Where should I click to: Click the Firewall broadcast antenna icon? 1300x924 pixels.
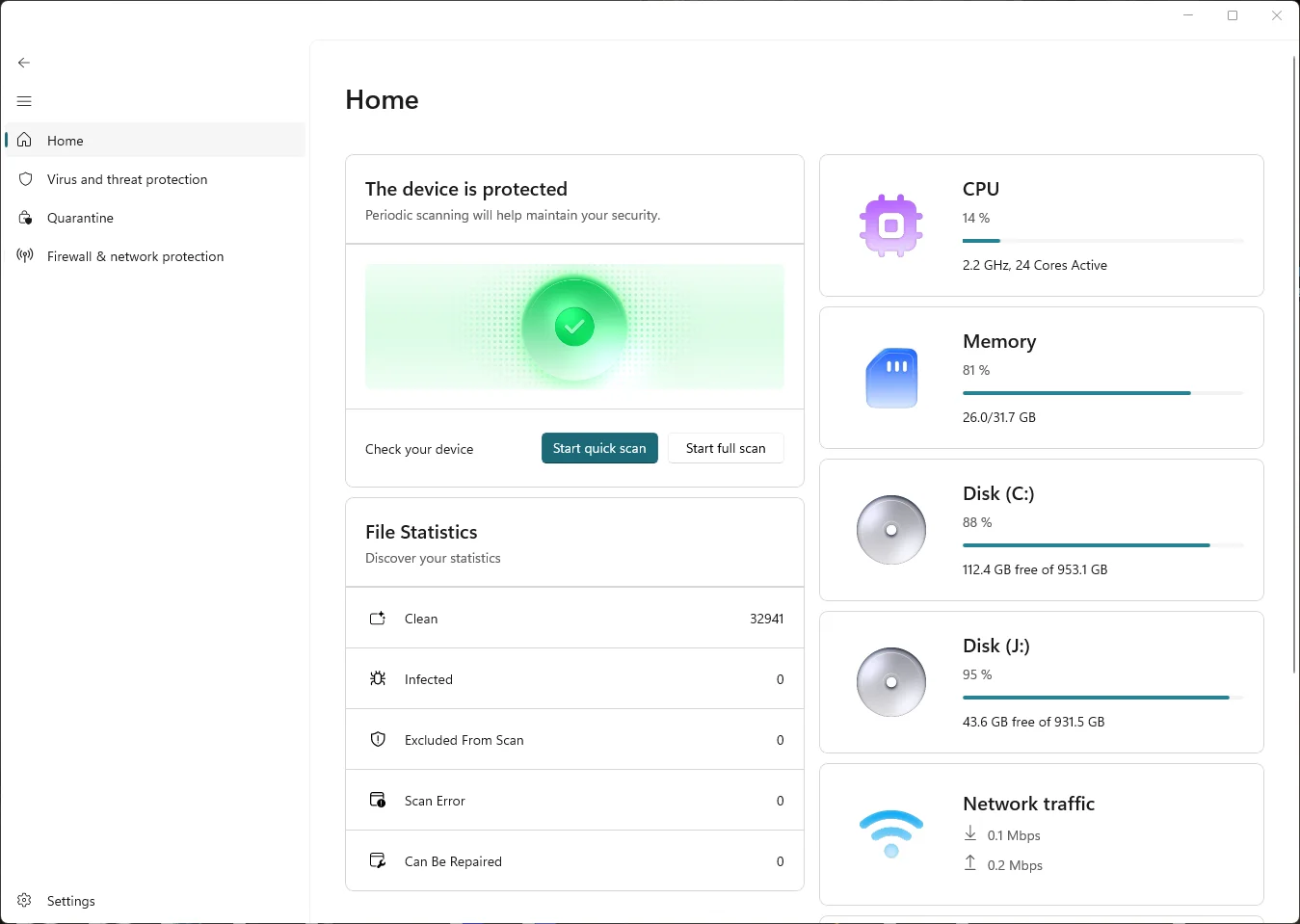[25, 255]
